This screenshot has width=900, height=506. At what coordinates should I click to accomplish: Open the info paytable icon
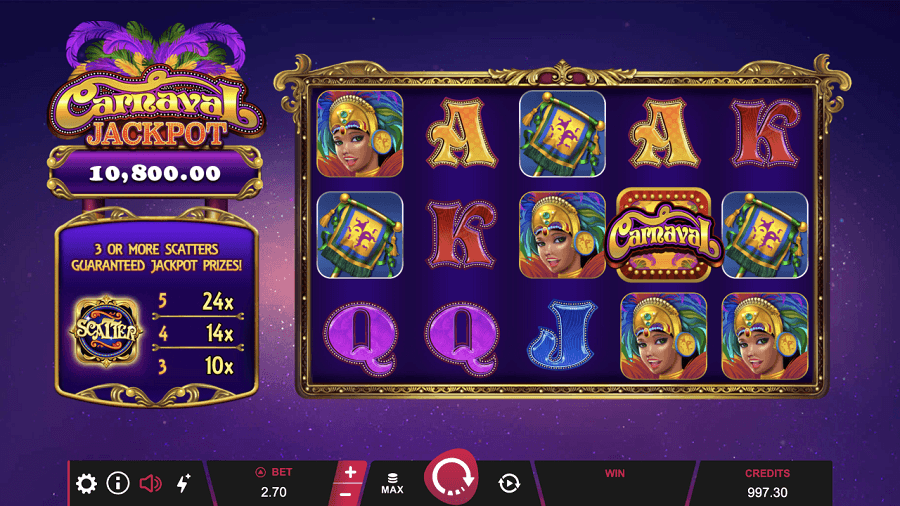pyautogui.click(x=118, y=483)
